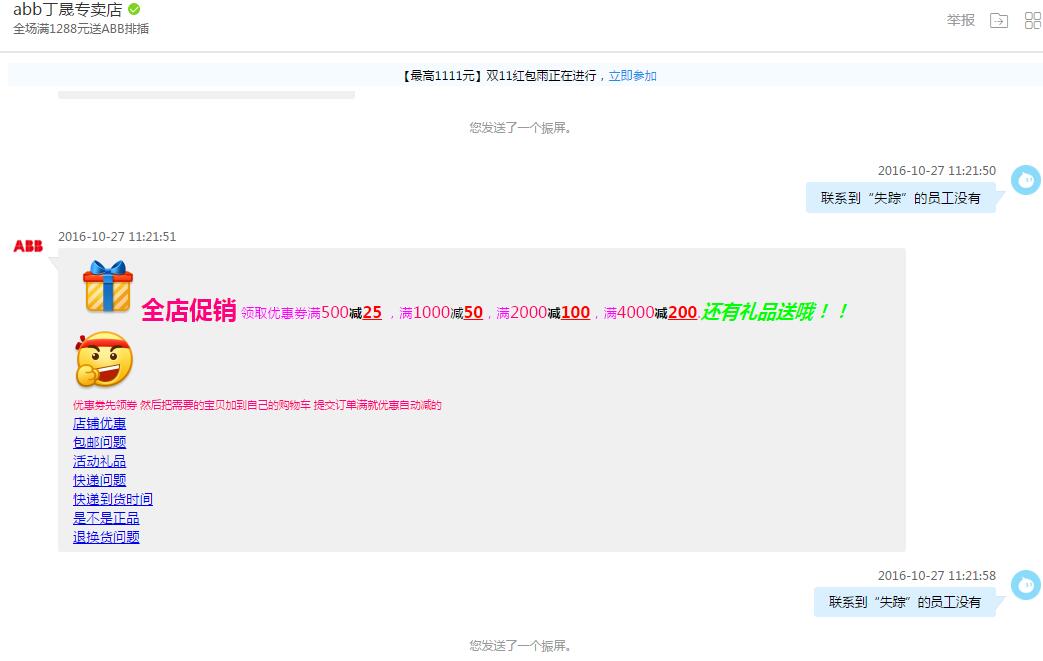Open the grid apps icon in header

[1033, 21]
